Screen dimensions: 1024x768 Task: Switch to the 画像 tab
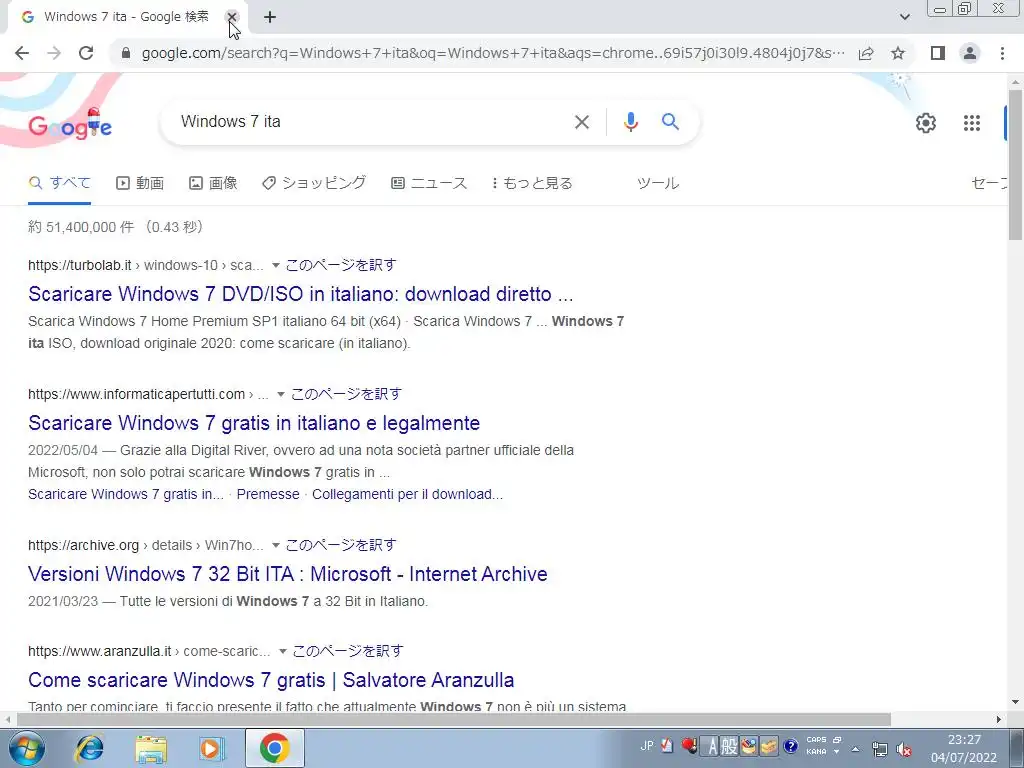[x=213, y=184]
